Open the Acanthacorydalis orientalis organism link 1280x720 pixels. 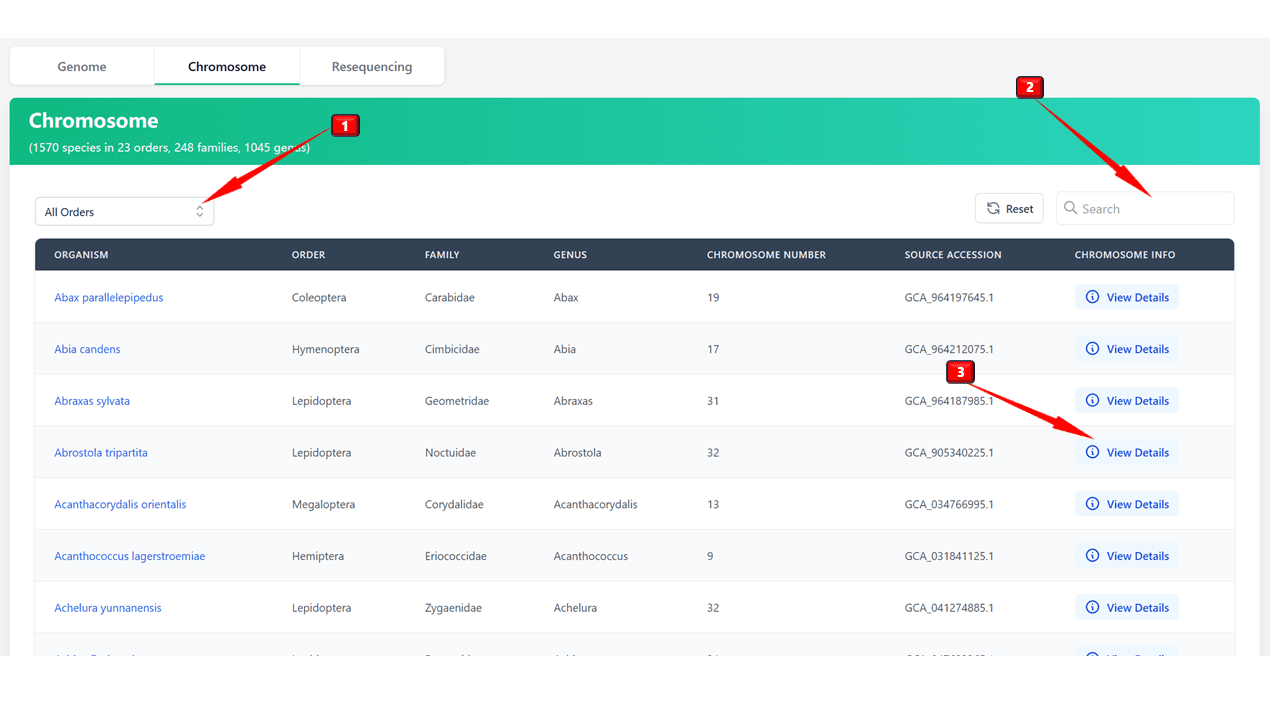[x=120, y=504]
